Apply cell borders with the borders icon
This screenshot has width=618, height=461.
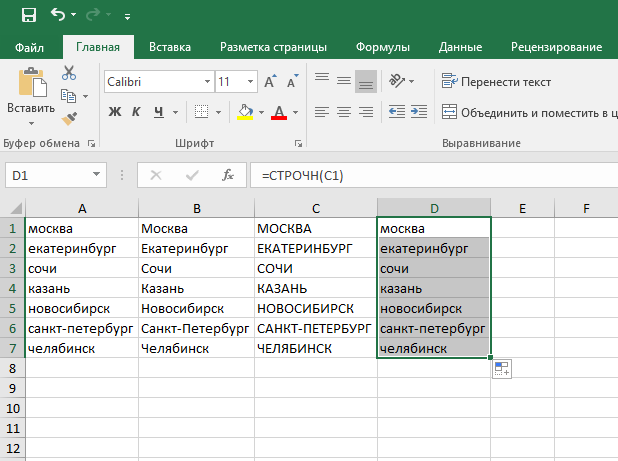point(201,112)
